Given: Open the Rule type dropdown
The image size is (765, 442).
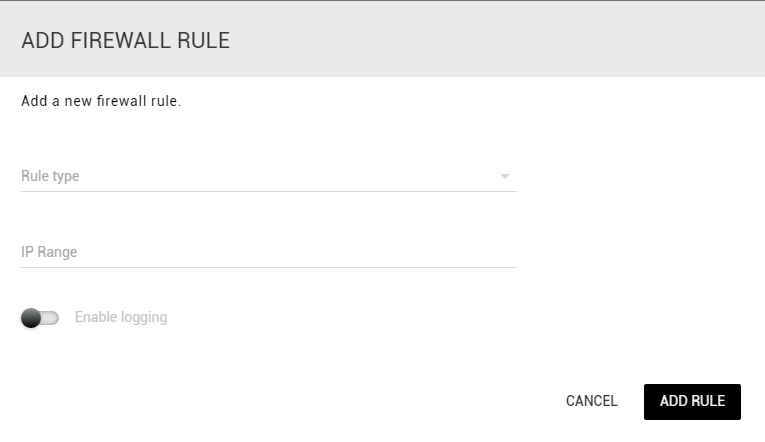Looking at the screenshot, I should (269, 176).
